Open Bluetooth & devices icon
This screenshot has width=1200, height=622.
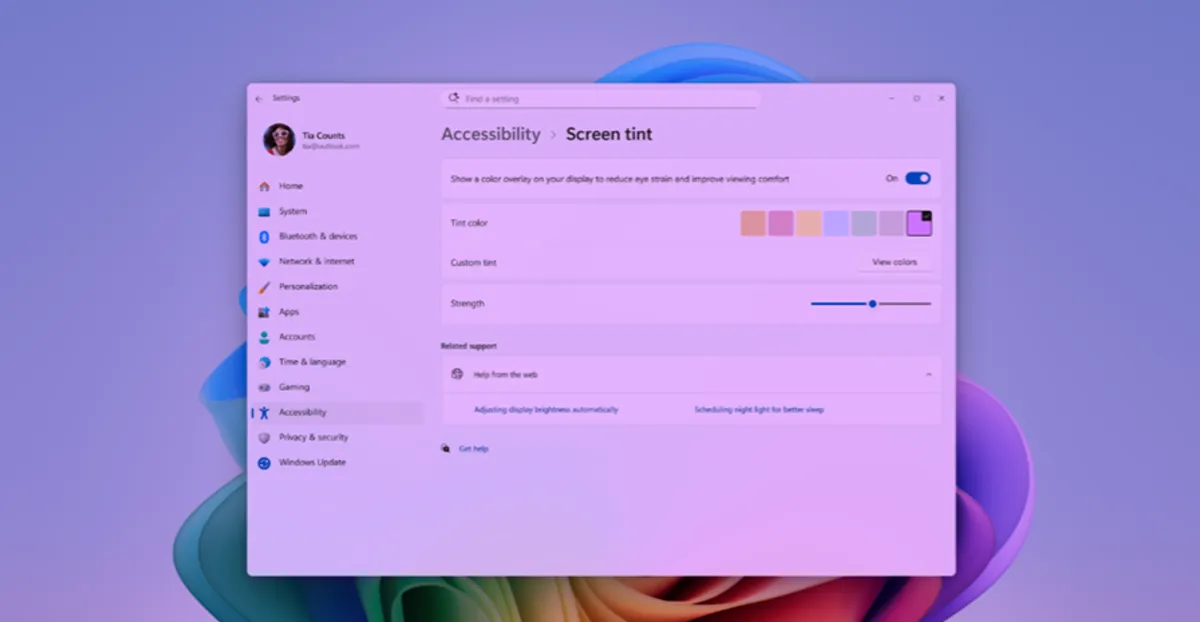[264, 237]
